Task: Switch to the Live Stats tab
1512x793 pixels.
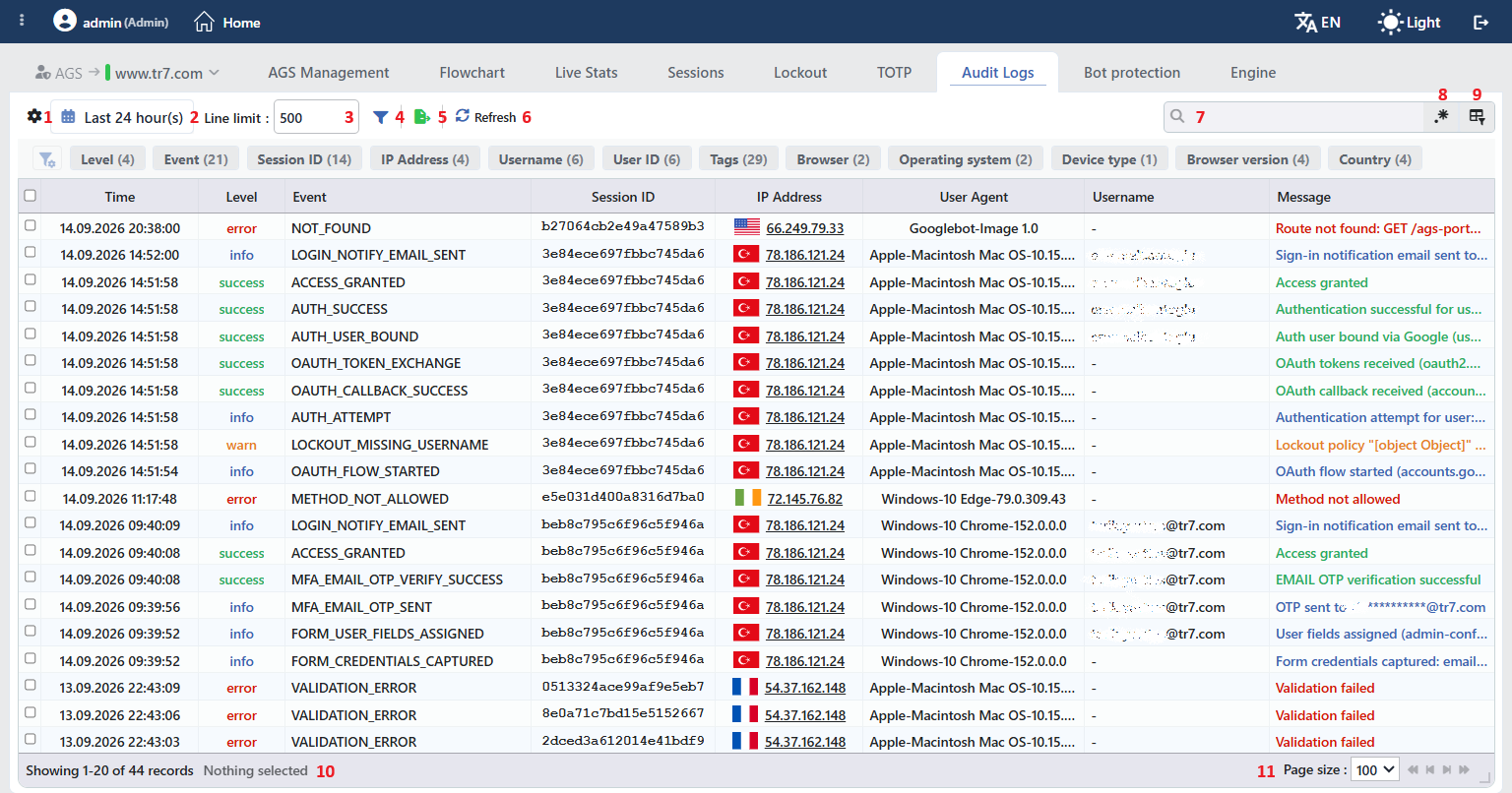Action: tap(586, 73)
